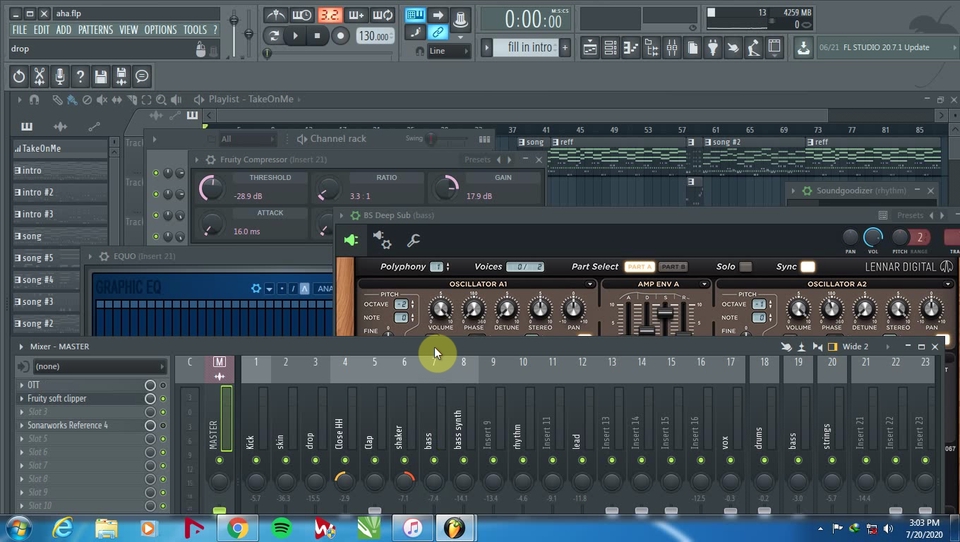Open the plugin picker plug icon
This screenshot has width=960, height=542.
[713, 47]
